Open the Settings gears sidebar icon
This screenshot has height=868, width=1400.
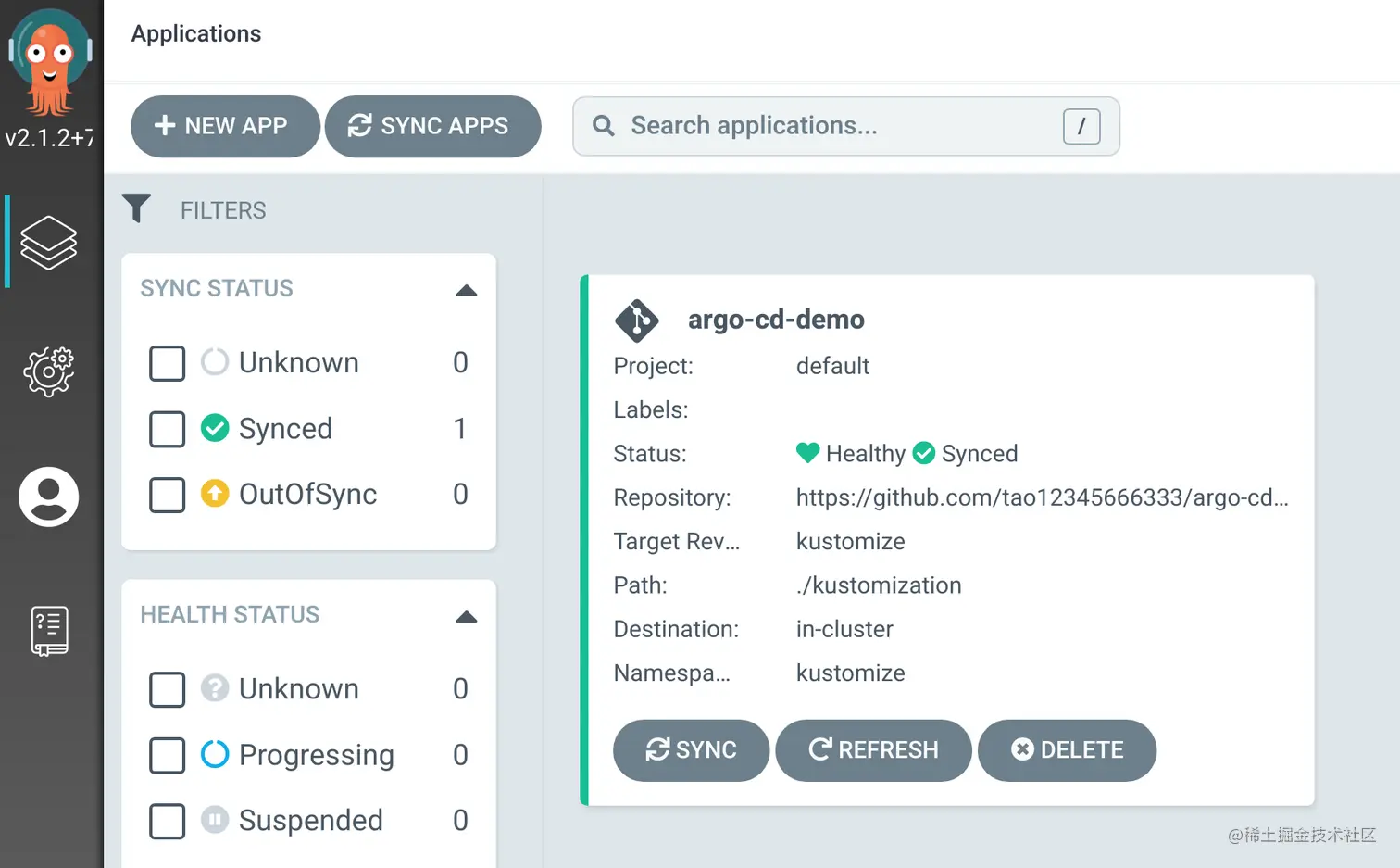(x=49, y=371)
